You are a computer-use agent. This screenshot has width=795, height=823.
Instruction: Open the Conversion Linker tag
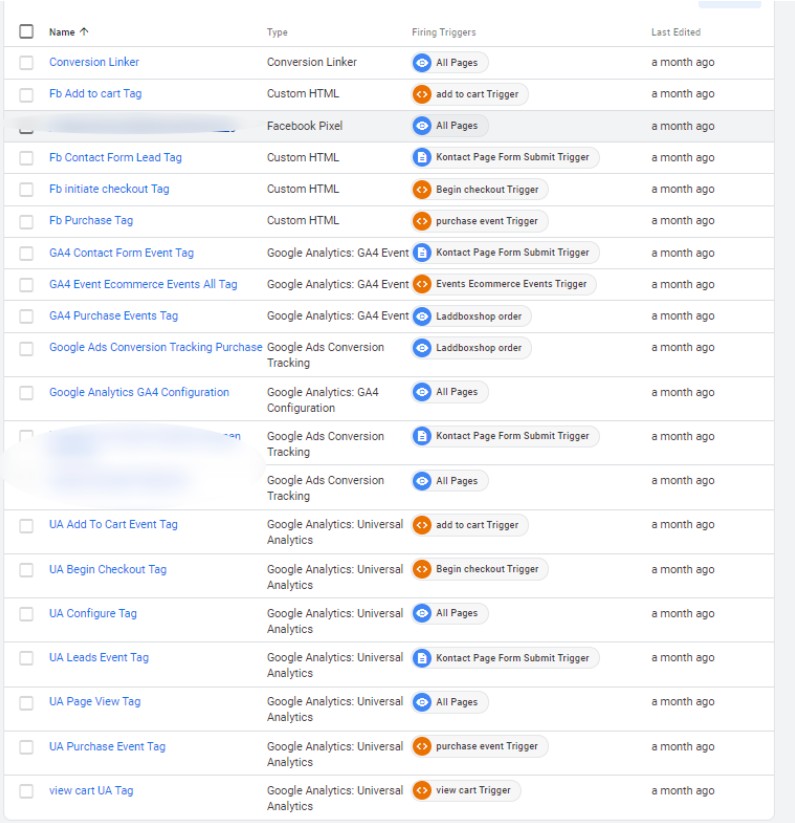pos(94,62)
